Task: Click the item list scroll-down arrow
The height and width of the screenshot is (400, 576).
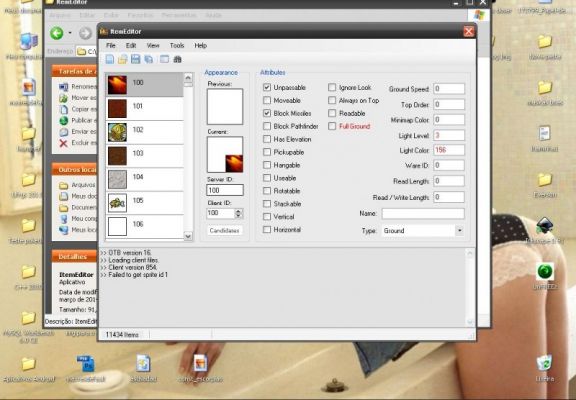Action: pos(188,236)
